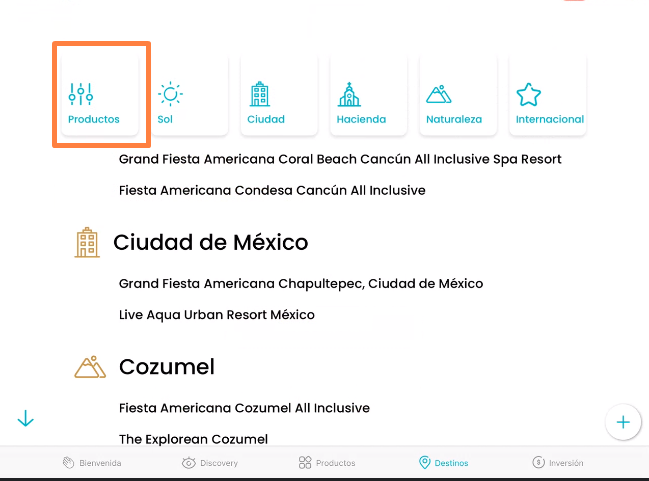Click the Cozumel heading
The height and width of the screenshot is (481, 649).
pyautogui.click(x=167, y=367)
